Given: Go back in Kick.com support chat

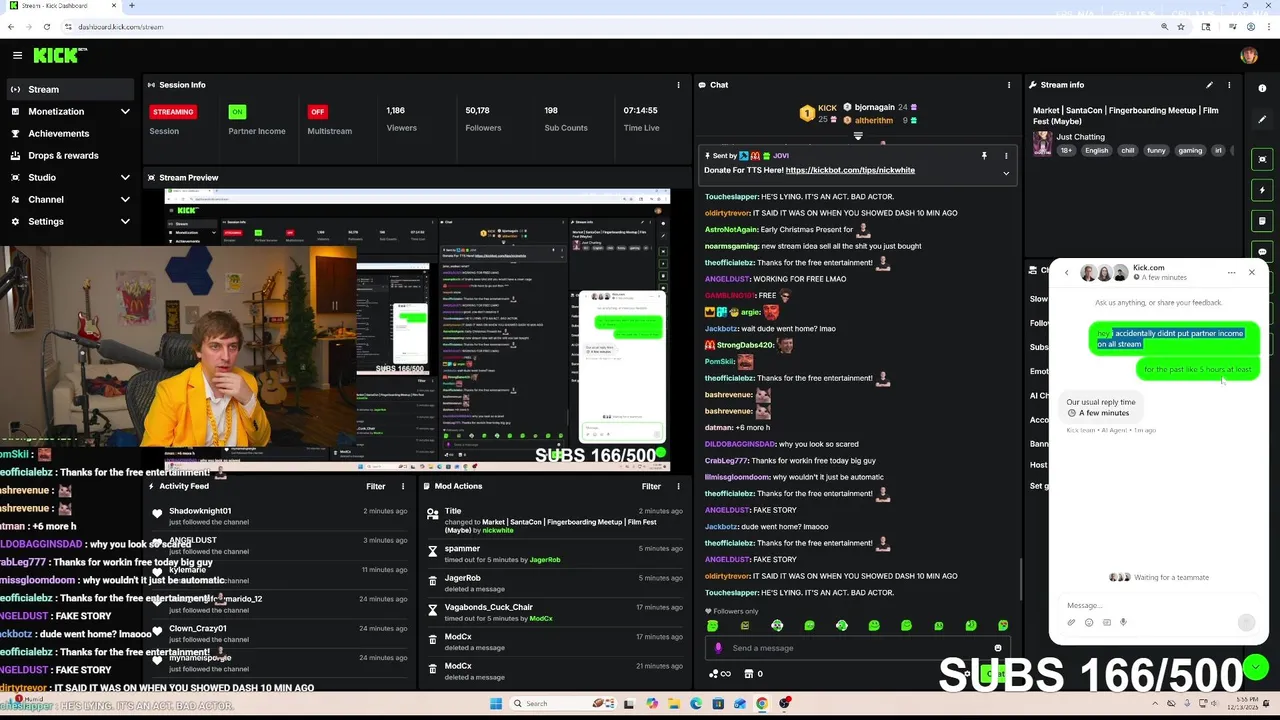Looking at the screenshot, I should [1066, 272].
